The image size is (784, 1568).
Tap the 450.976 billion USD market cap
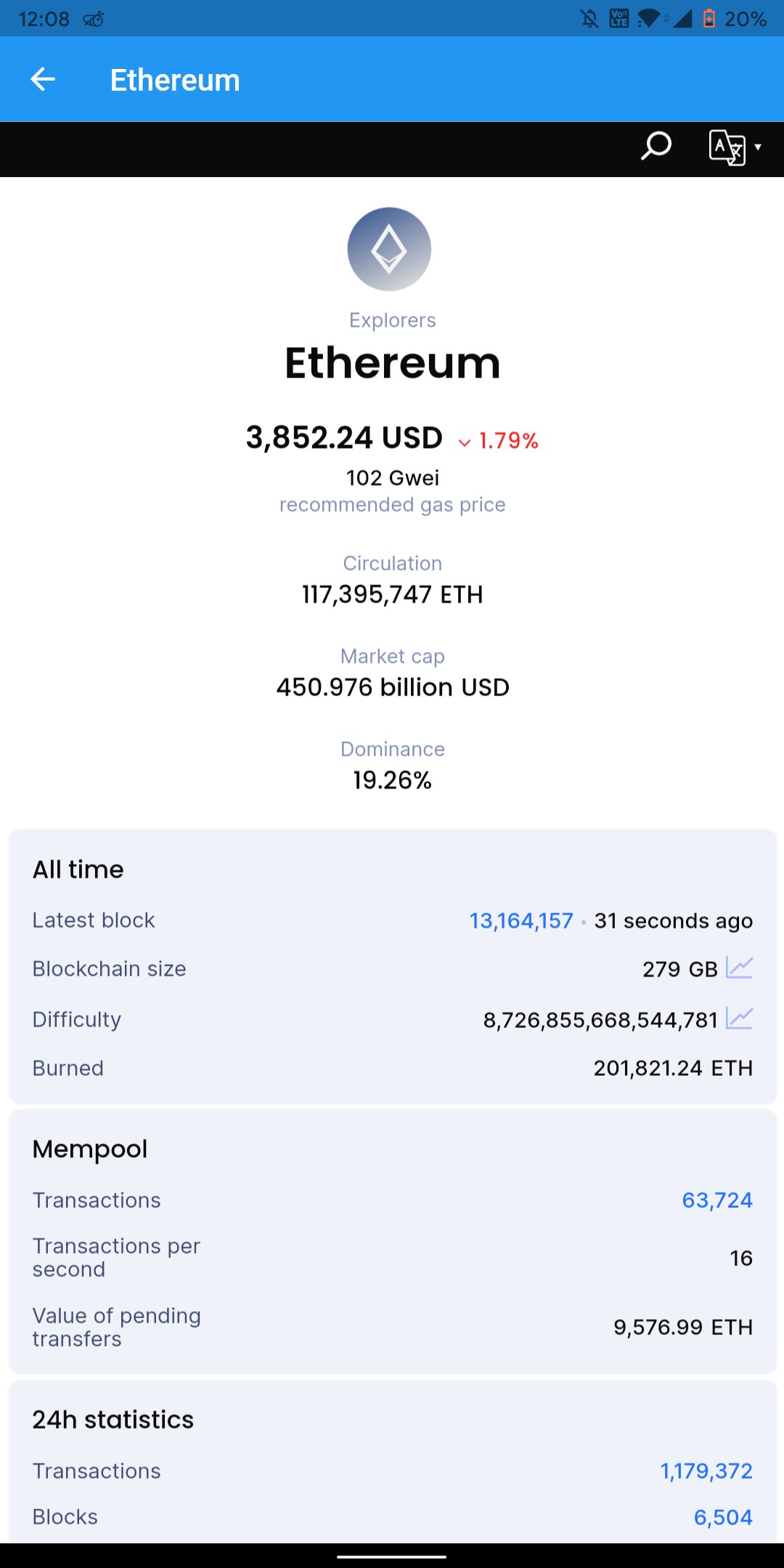[x=393, y=687]
